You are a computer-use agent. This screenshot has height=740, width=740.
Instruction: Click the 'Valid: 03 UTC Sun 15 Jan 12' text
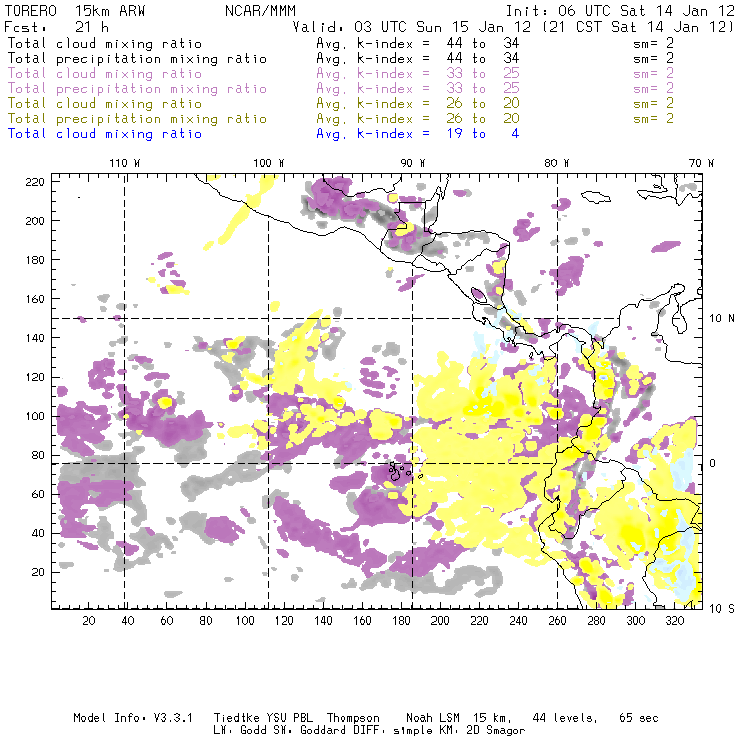coord(412,27)
